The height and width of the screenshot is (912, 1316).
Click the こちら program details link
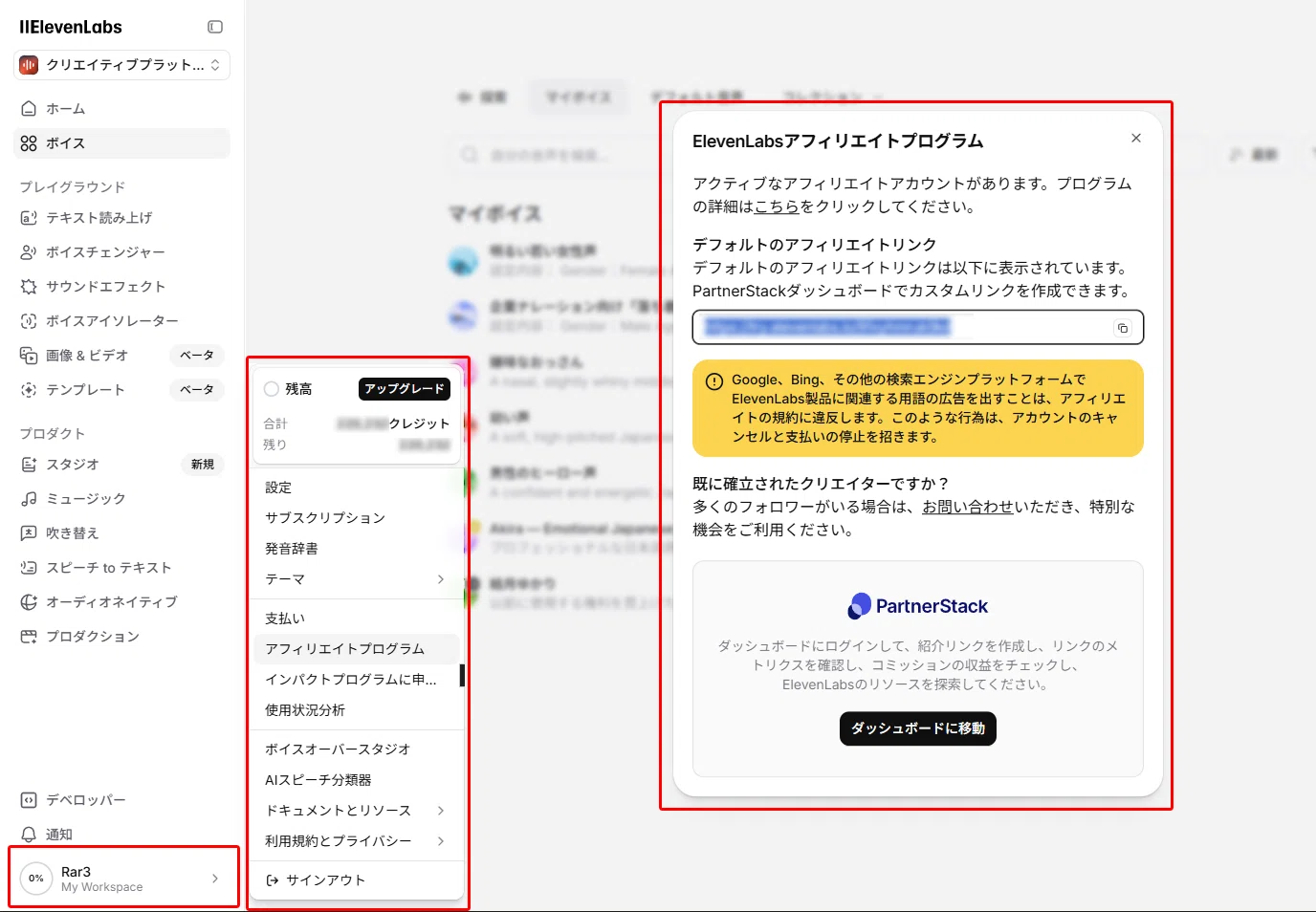pyautogui.click(x=777, y=206)
